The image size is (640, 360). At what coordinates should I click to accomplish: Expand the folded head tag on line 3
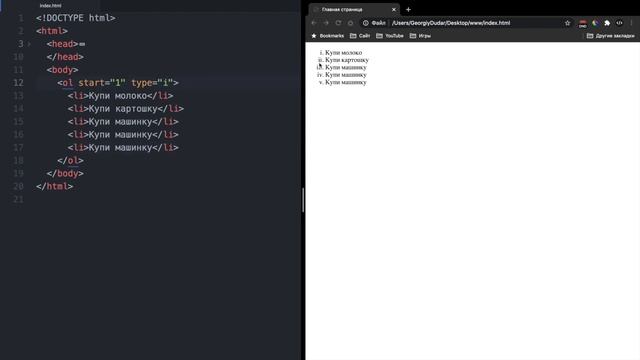(x=29, y=44)
